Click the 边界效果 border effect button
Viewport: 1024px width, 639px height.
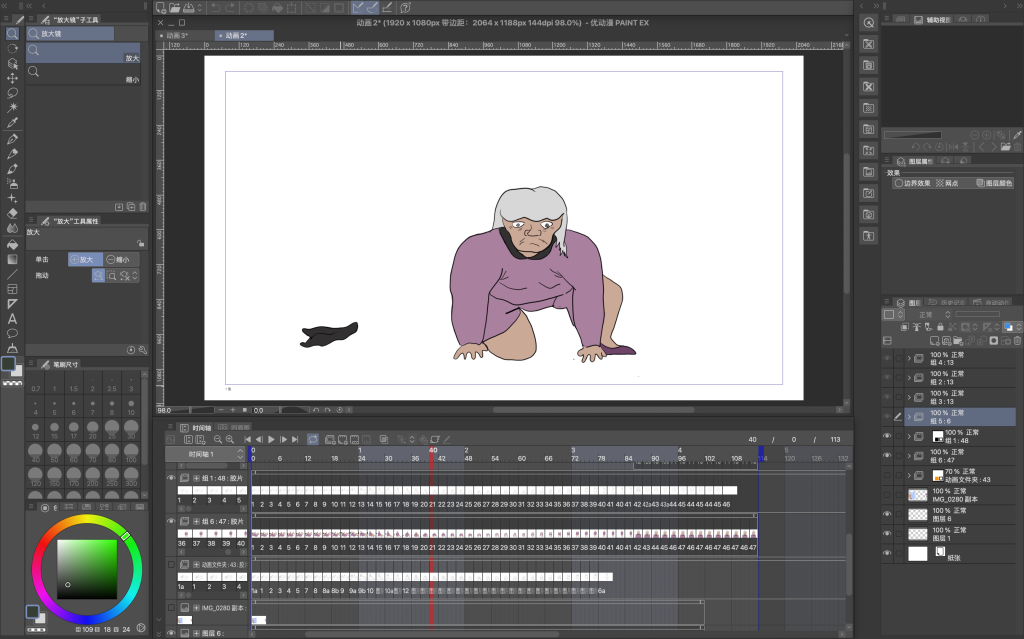click(x=913, y=184)
